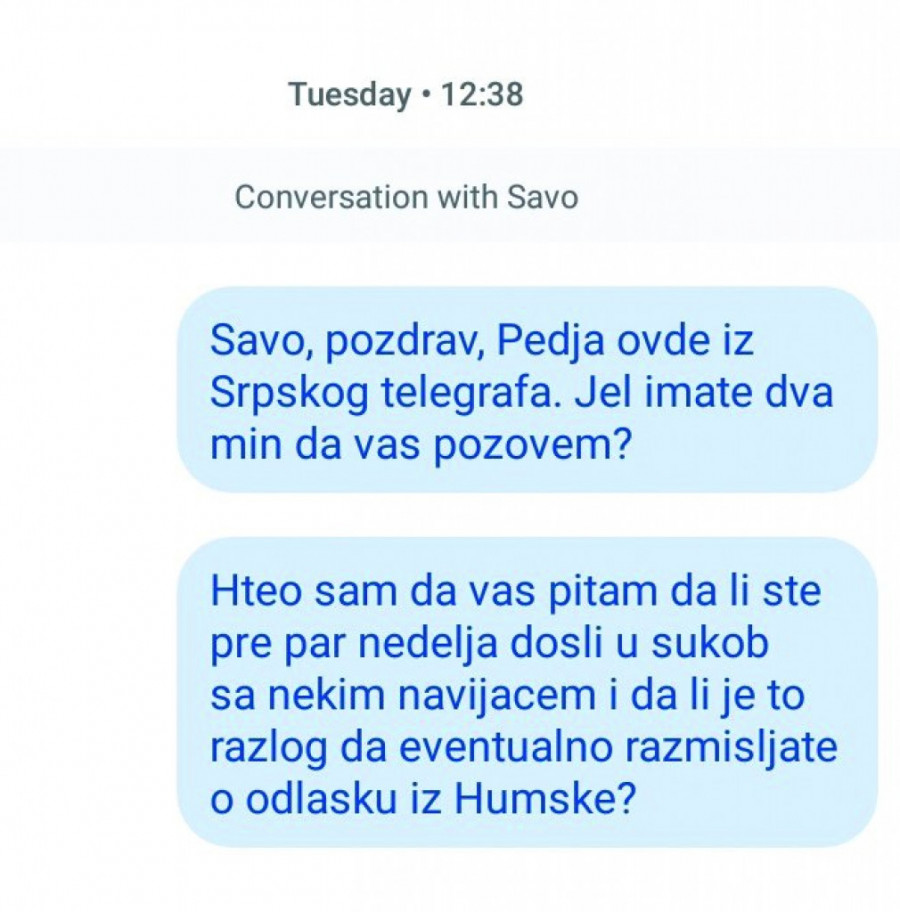Viewport: 900px width, 912px height.
Task: Select the second message about Humske
Action: point(527,692)
